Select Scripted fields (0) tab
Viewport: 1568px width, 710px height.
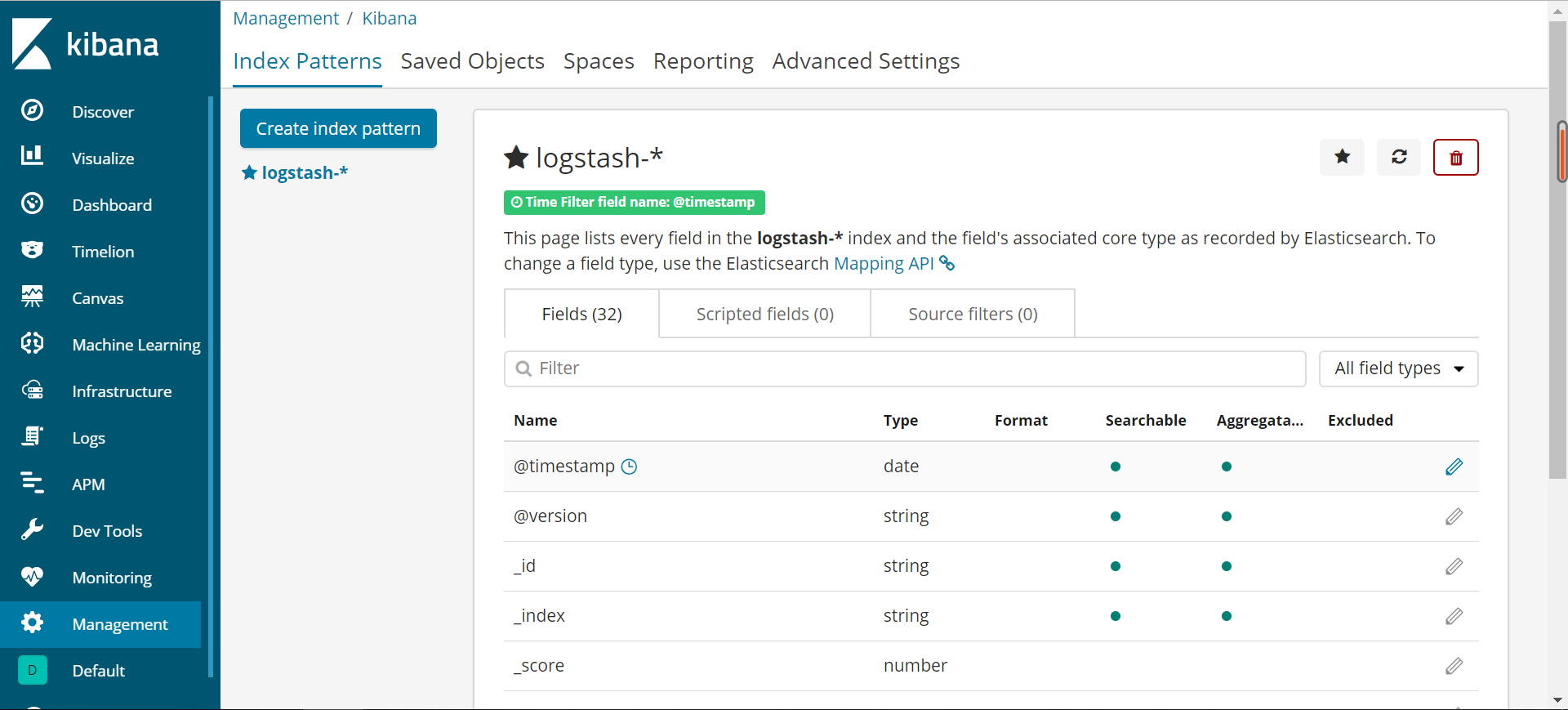click(764, 314)
